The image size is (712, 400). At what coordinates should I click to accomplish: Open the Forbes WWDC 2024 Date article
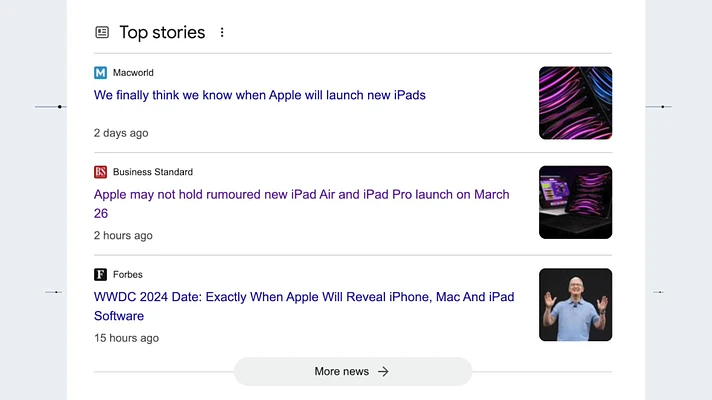[x=304, y=306]
